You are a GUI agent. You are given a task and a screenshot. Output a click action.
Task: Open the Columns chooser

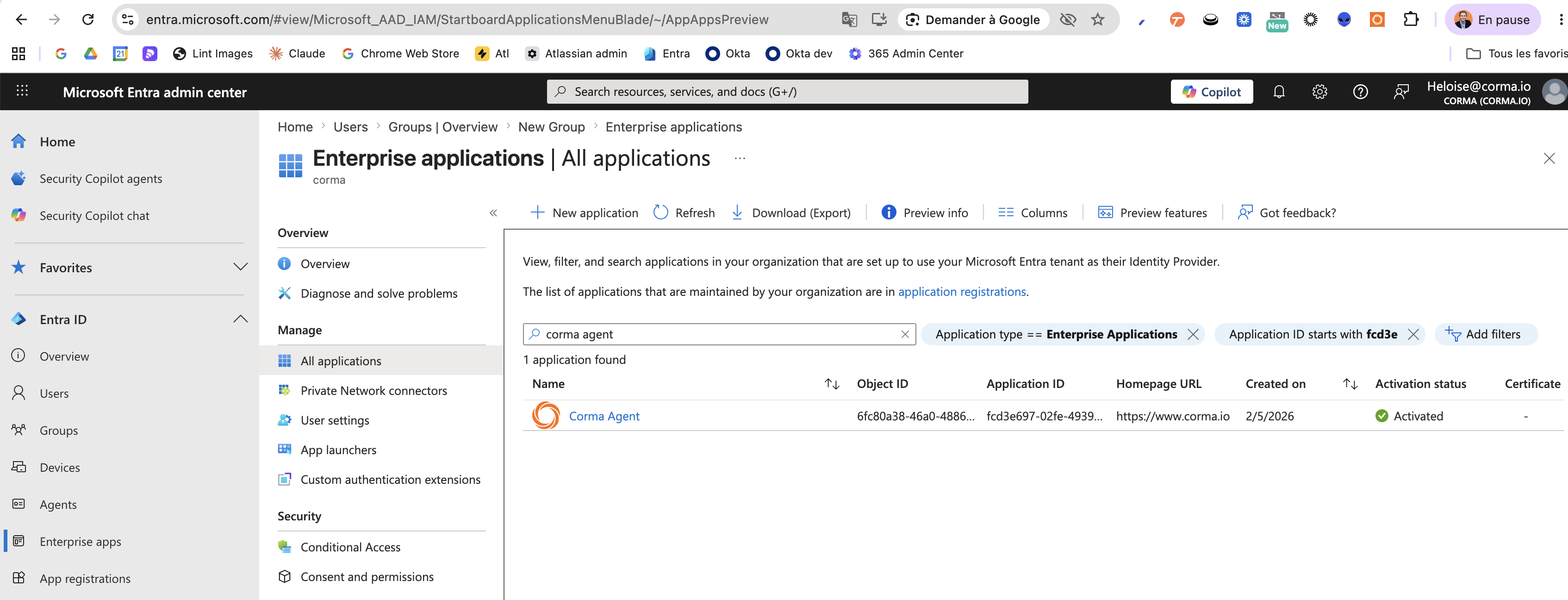pos(1033,213)
